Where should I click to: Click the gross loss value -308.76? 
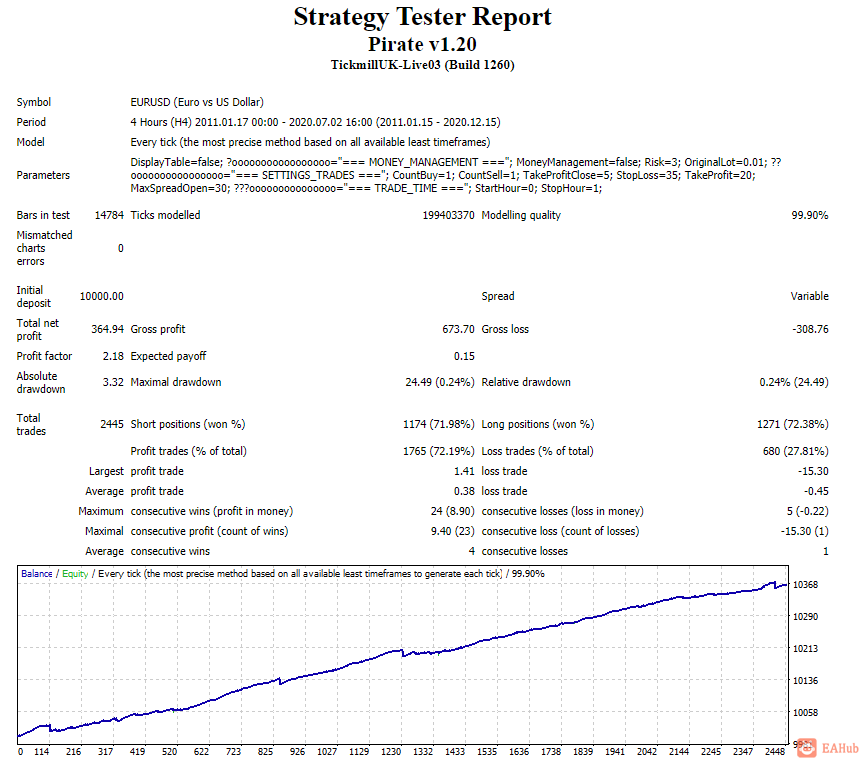tap(810, 329)
